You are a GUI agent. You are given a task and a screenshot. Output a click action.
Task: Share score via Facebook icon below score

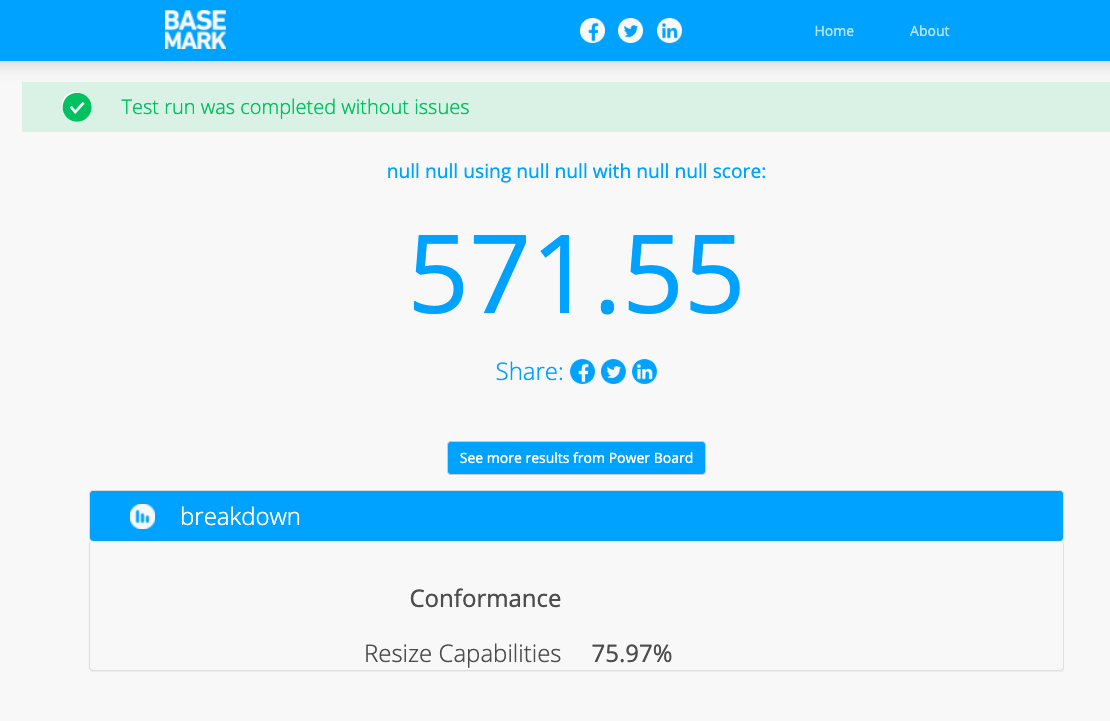(x=582, y=372)
